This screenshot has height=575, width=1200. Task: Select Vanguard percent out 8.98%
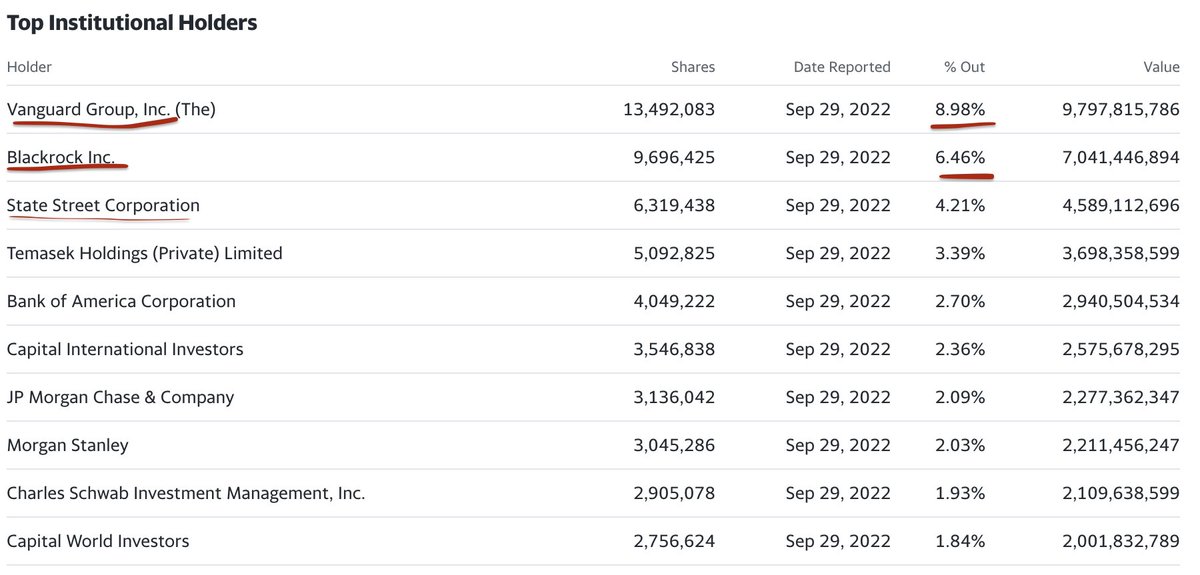tap(960, 109)
